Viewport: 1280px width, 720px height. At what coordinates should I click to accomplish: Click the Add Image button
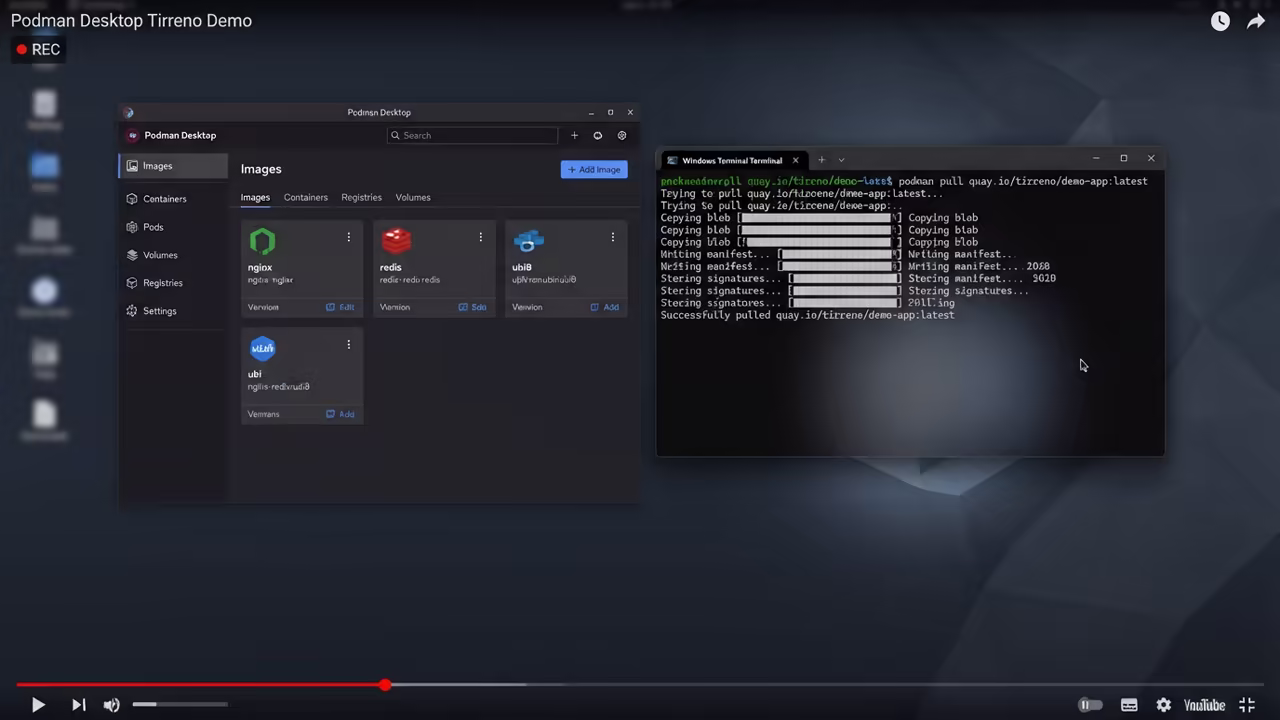coord(594,170)
